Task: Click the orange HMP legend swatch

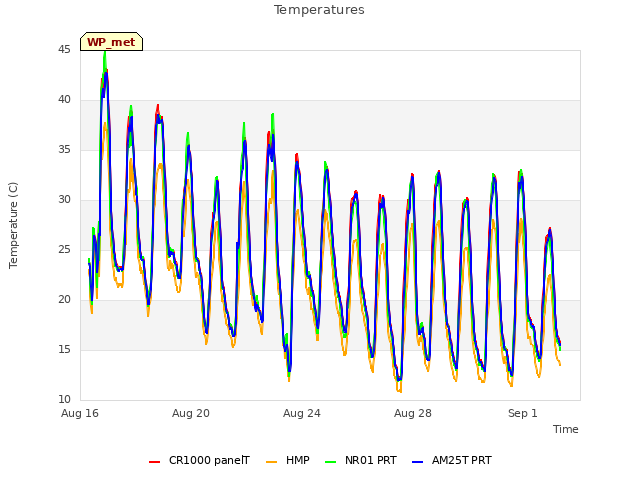Action: click(x=271, y=462)
